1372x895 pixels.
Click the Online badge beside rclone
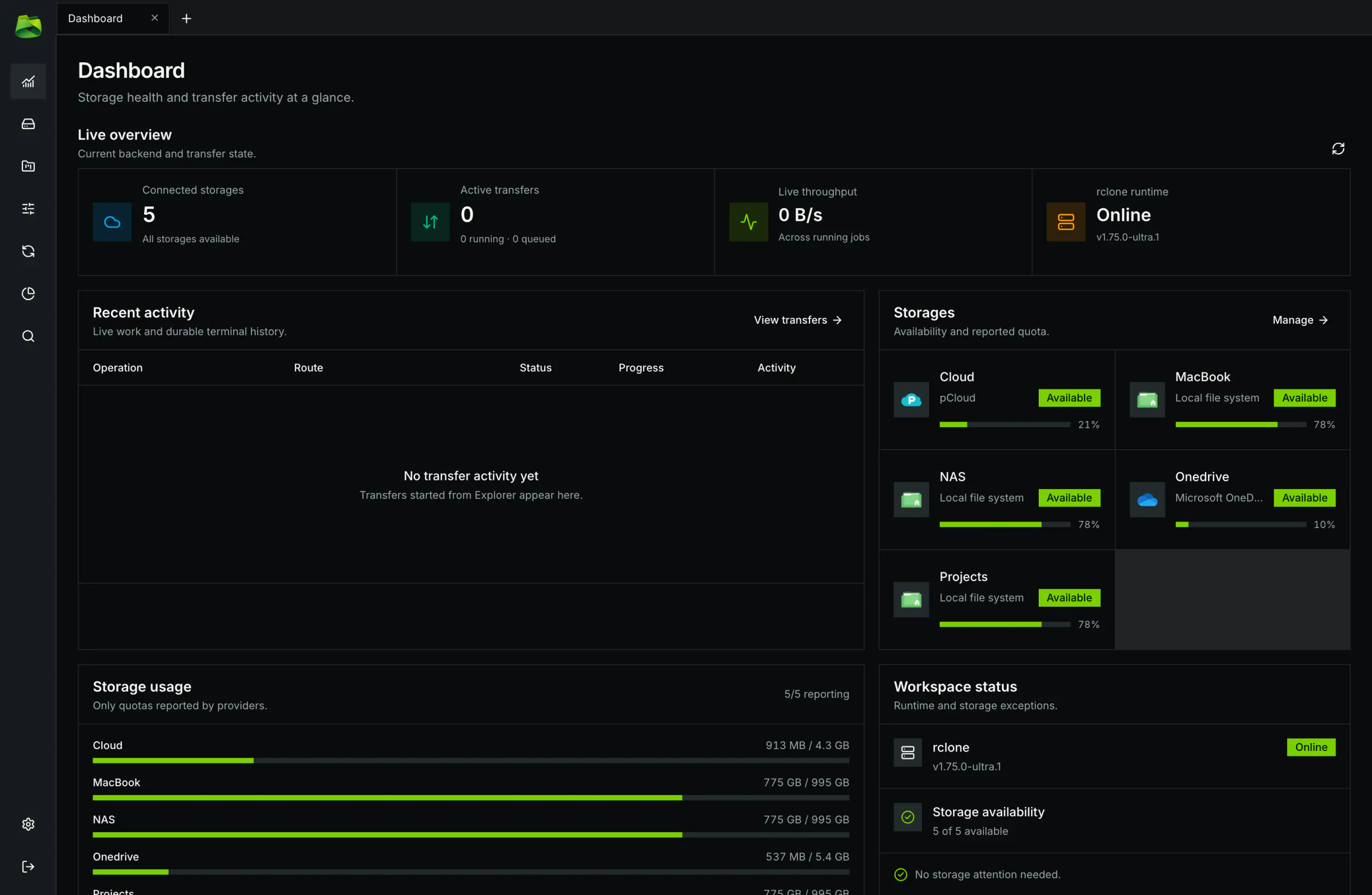[x=1311, y=747]
